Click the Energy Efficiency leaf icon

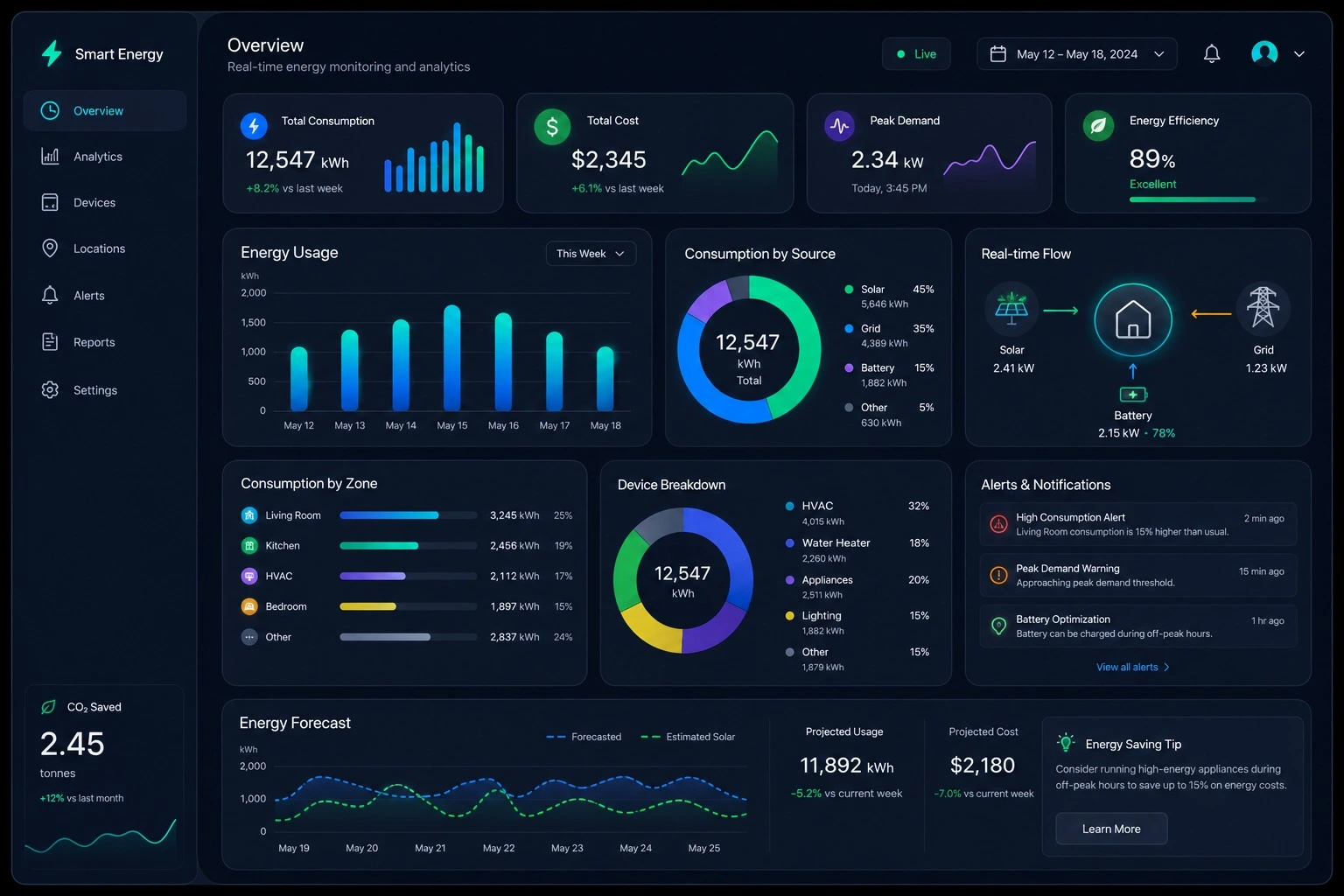point(1098,126)
